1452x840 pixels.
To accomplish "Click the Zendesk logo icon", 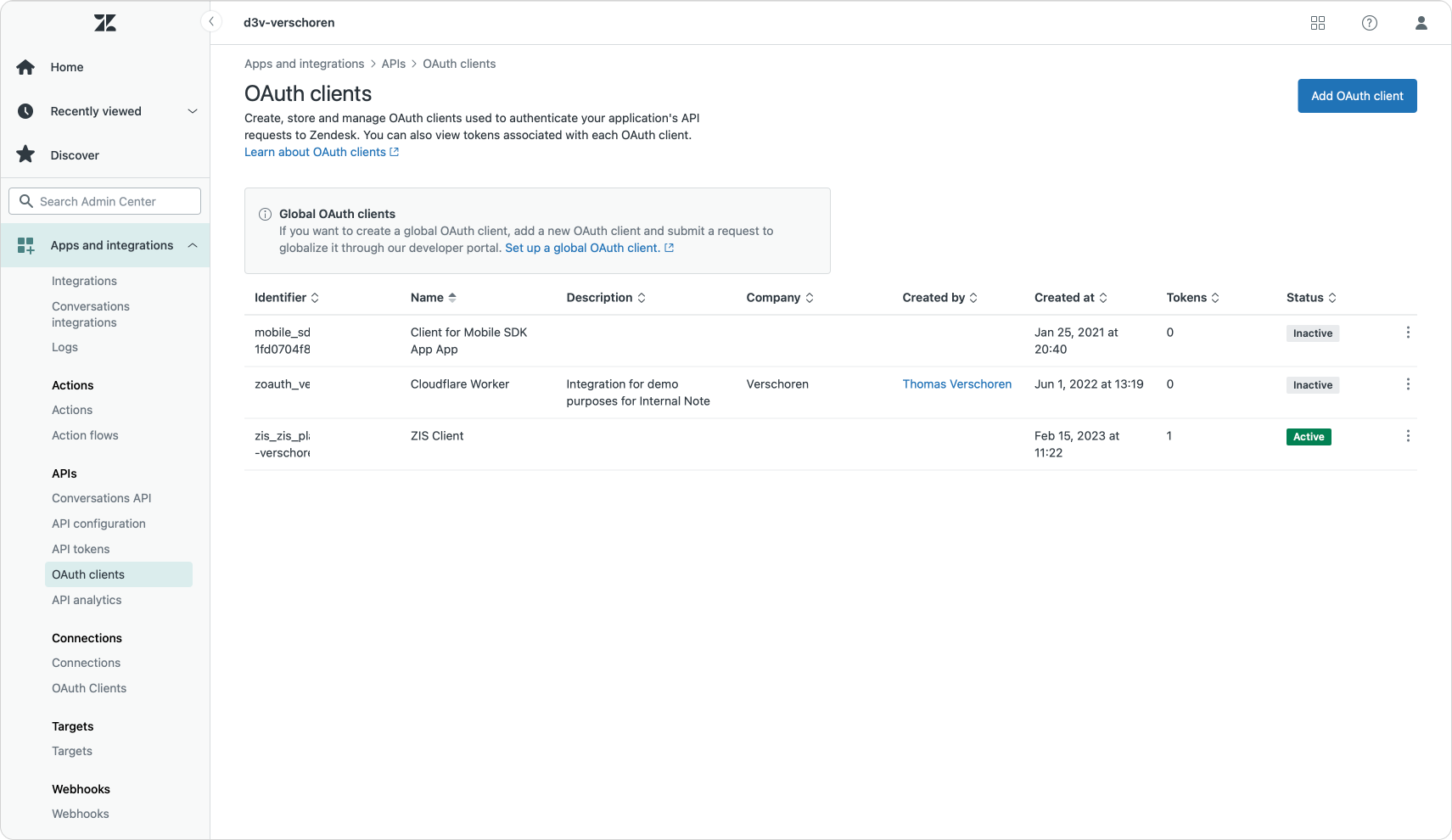I will pyautogui.click(x=105, y=23).
